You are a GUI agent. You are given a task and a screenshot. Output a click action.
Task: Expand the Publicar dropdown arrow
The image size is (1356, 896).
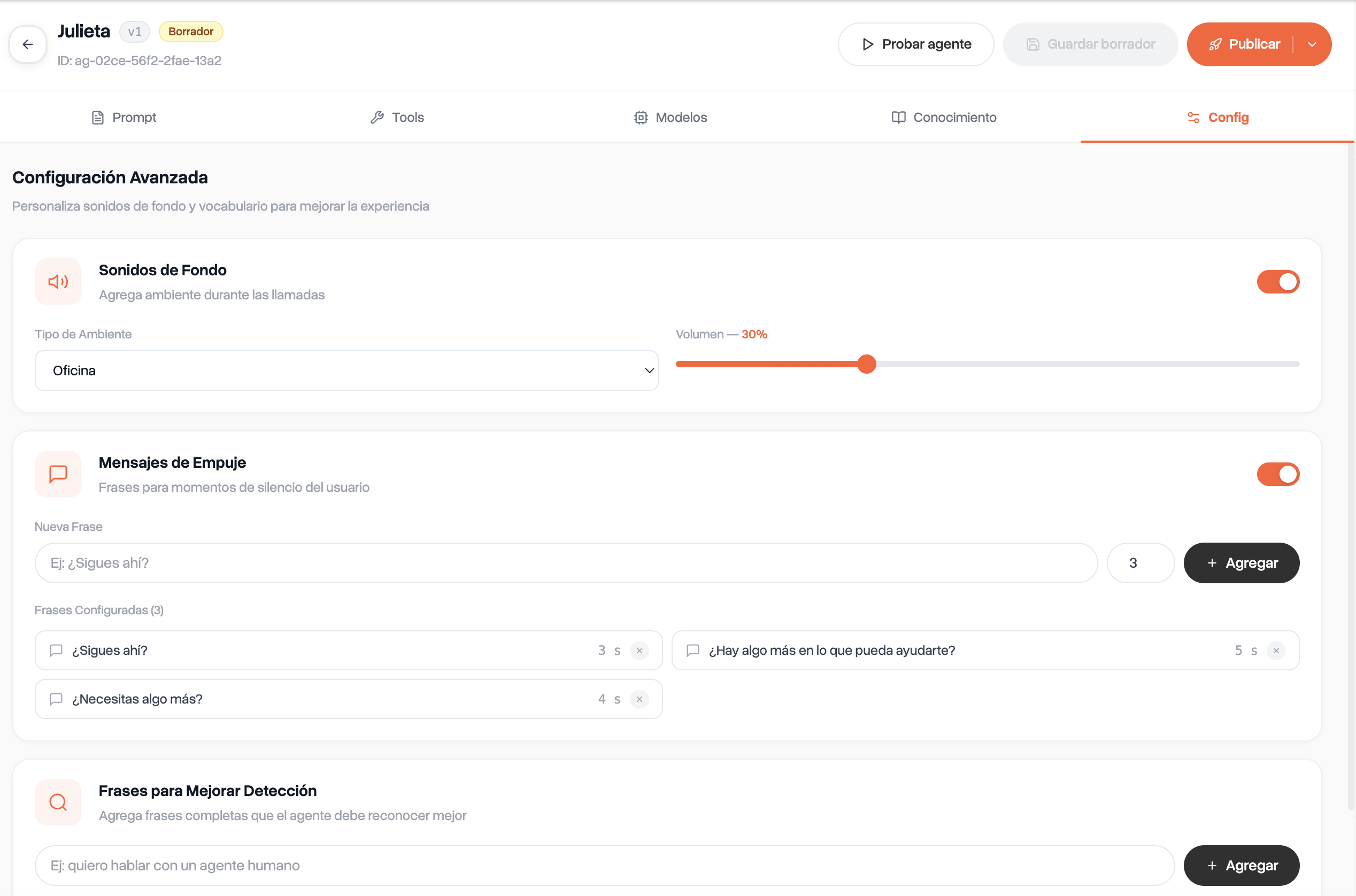click(1312, 44)
